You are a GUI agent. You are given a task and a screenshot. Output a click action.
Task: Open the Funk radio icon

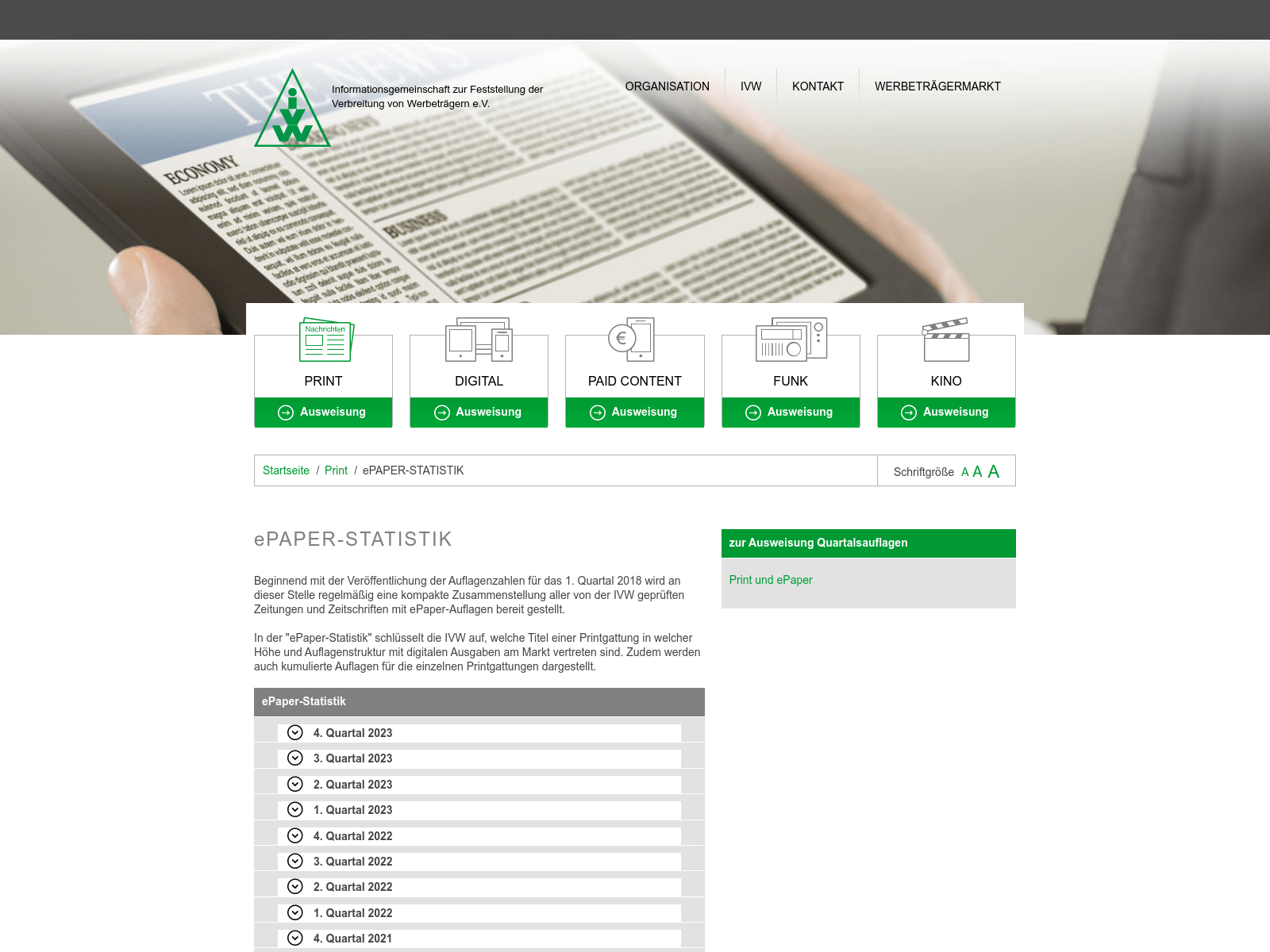click(x=791, y=340)
